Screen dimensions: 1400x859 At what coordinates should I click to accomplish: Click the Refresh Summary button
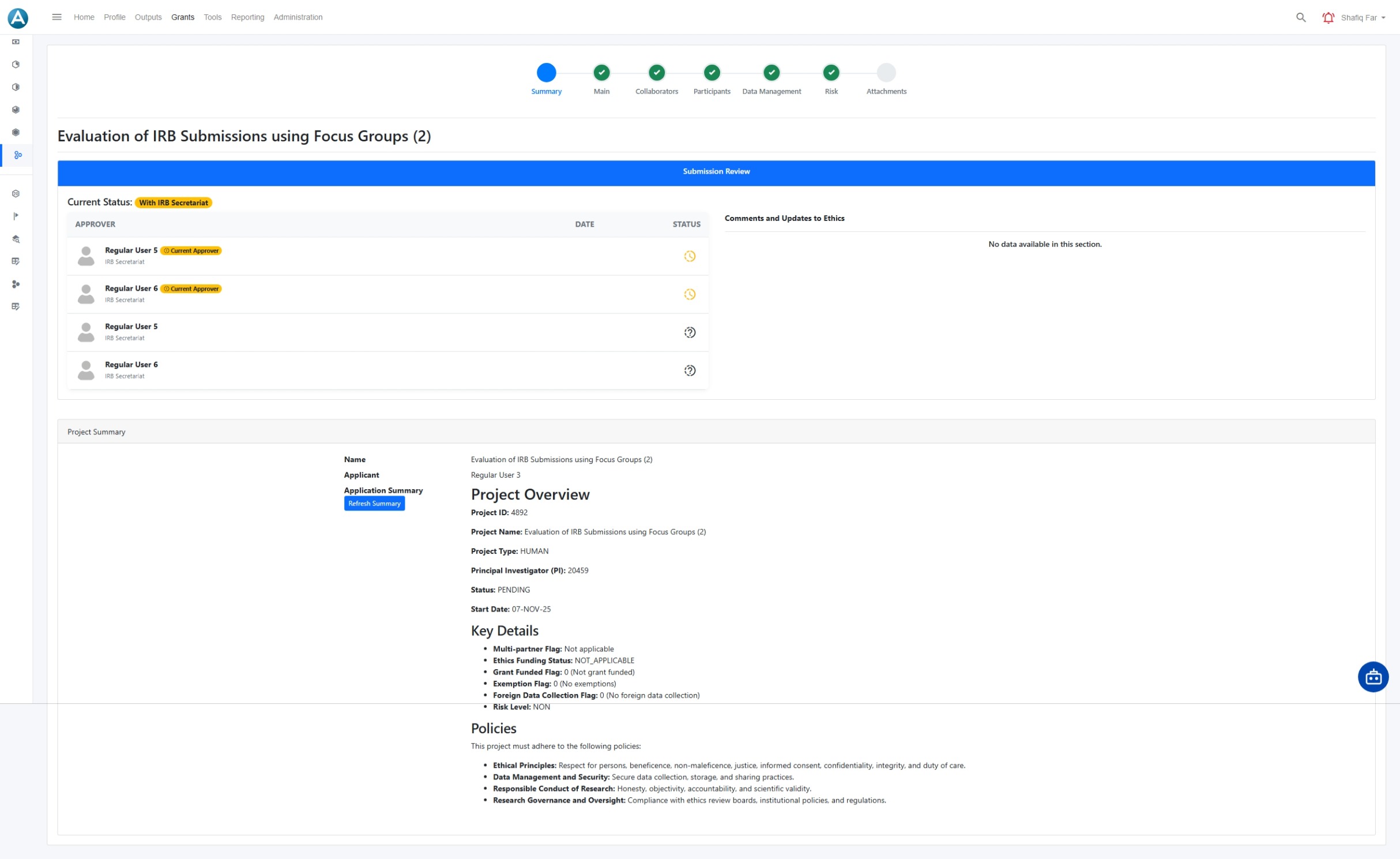point(374,504)
